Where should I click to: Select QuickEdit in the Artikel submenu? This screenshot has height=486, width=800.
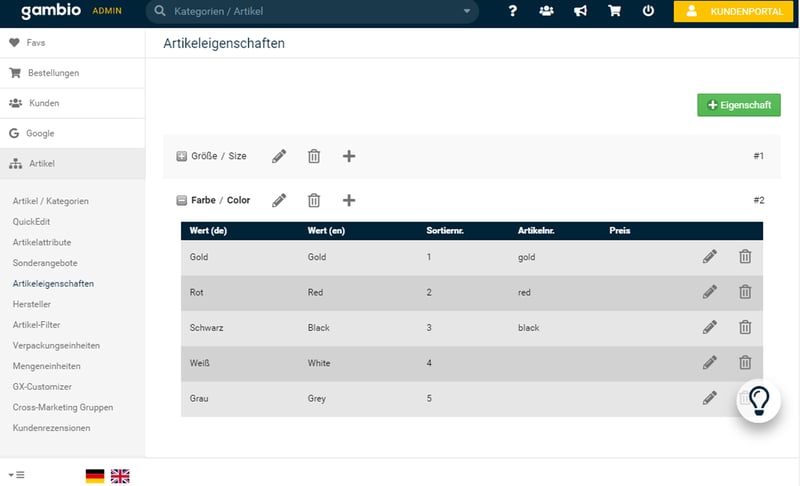point(33,221)
